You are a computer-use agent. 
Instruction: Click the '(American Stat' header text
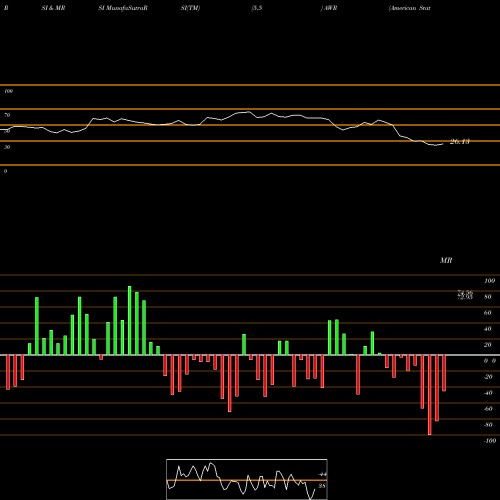(x=409, y=8)
